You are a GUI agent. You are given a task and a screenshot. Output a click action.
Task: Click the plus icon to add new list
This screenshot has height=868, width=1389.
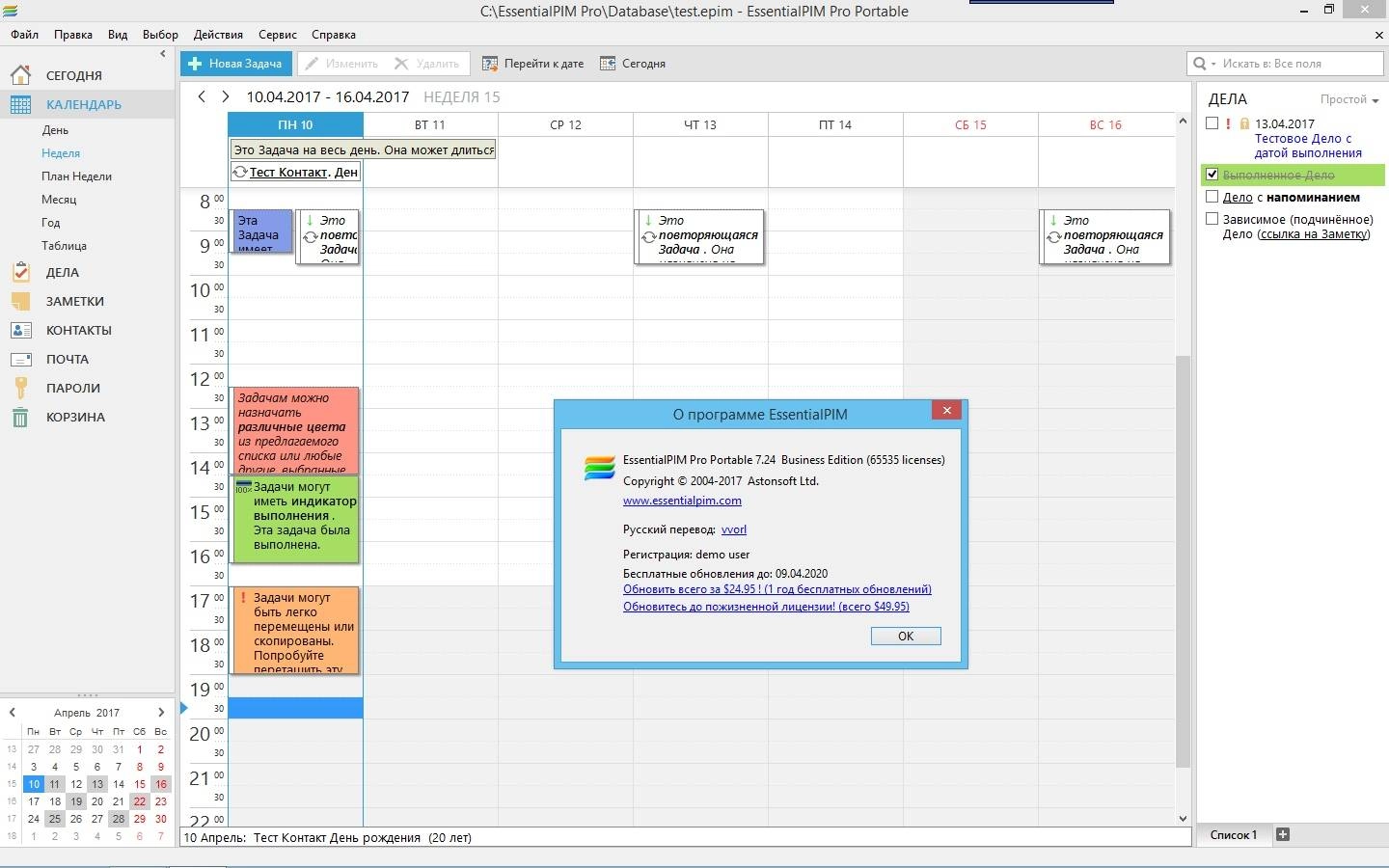tap(1283, 834)
